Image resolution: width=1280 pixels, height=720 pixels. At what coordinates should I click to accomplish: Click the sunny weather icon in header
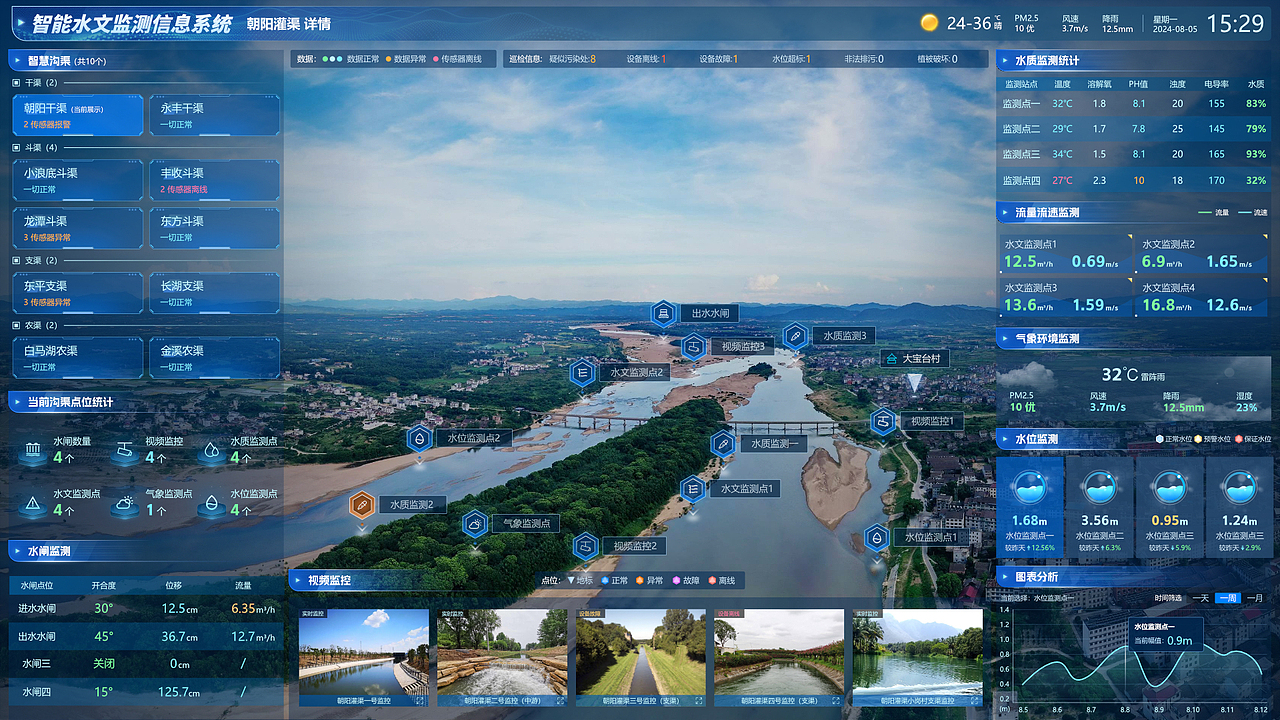[x=929, y=22]
